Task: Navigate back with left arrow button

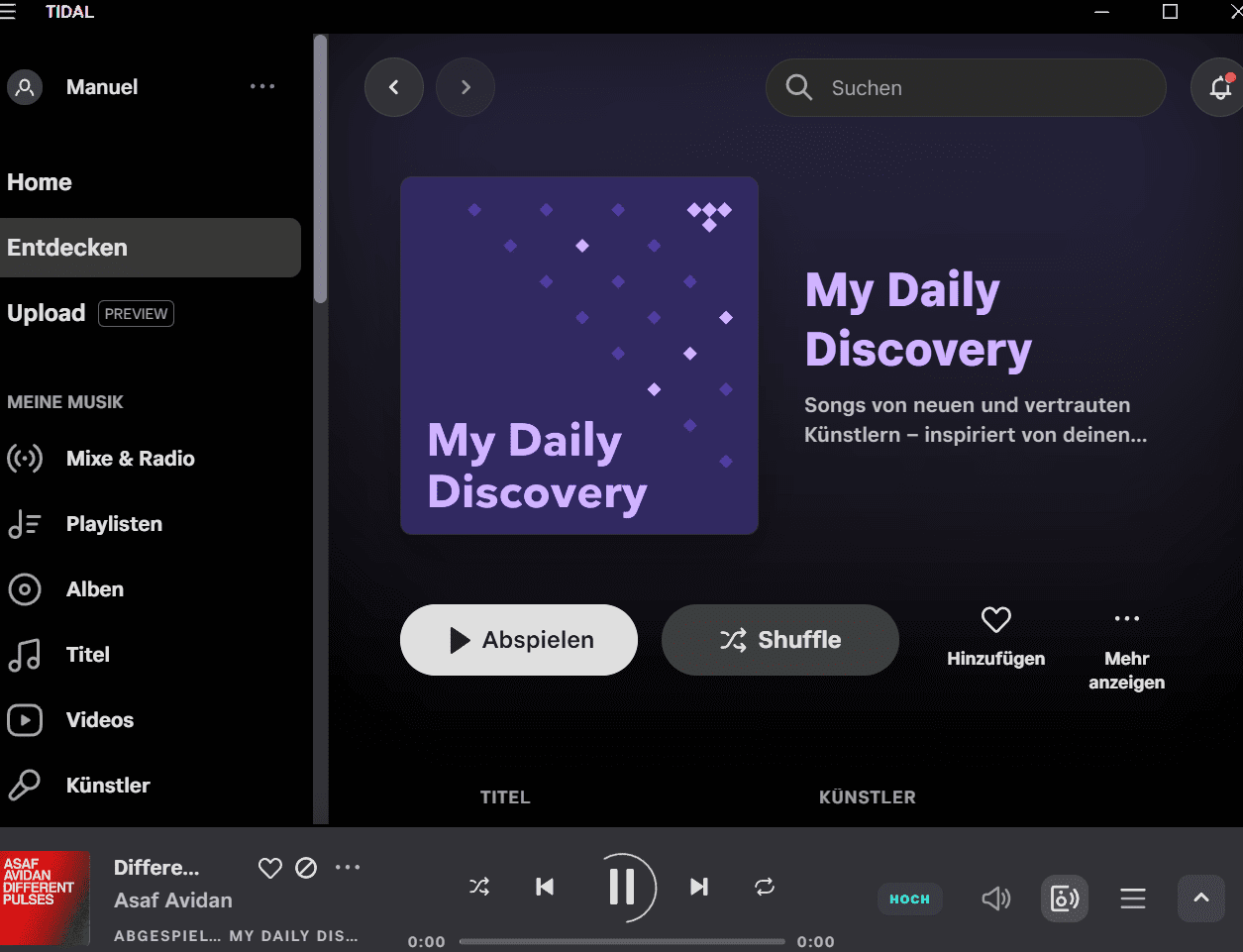Action: click(x=394, y=87)
